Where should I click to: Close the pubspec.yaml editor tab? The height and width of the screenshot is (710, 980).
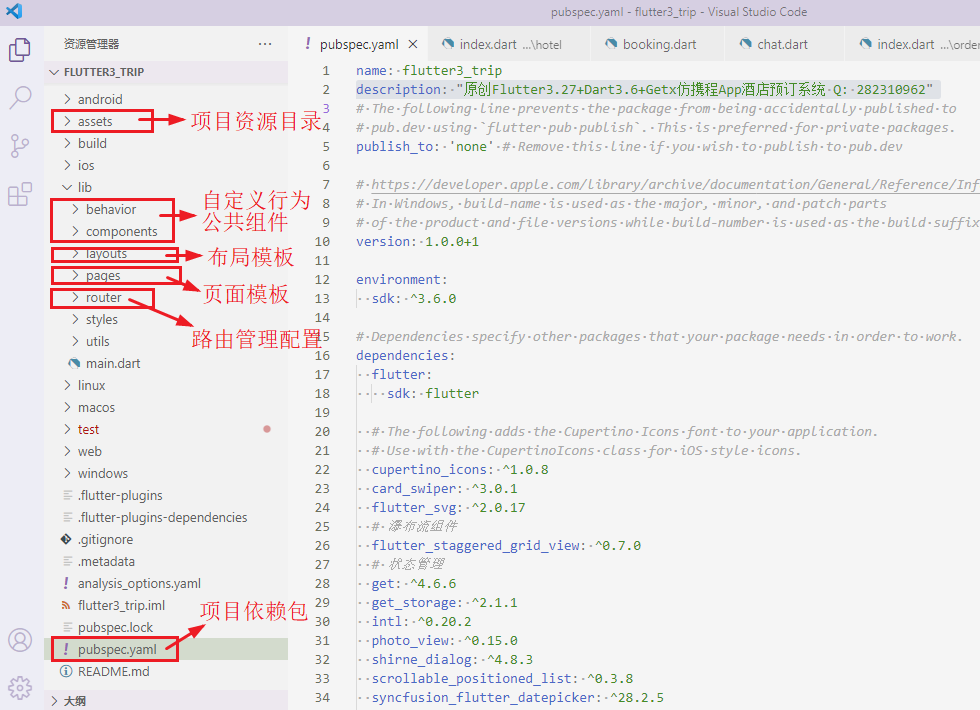tap(413, 44)
